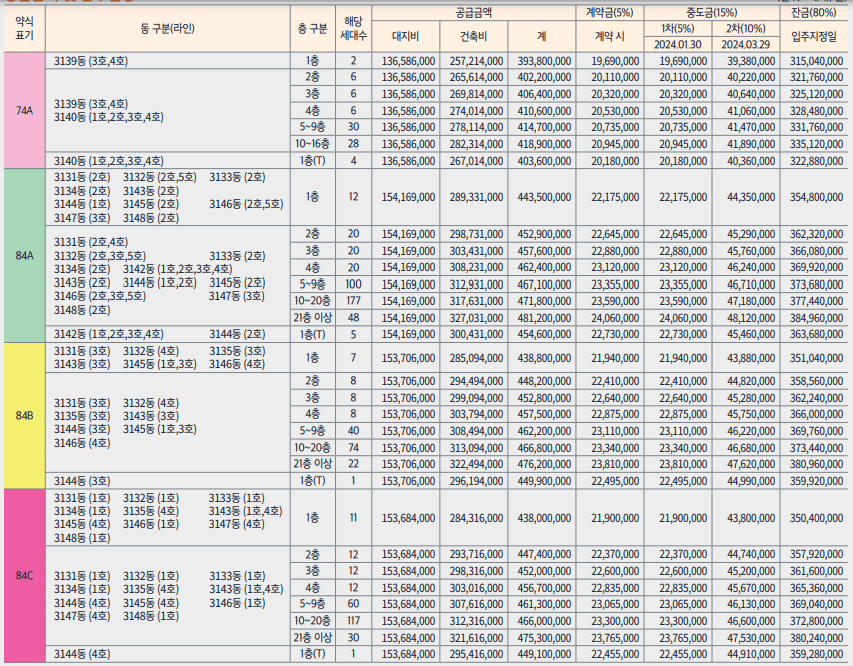This screenshot has width=853, height=666.
Task: Click the 해당 세대수 column header
Action: pyautogui.click(x=353, y=28)
